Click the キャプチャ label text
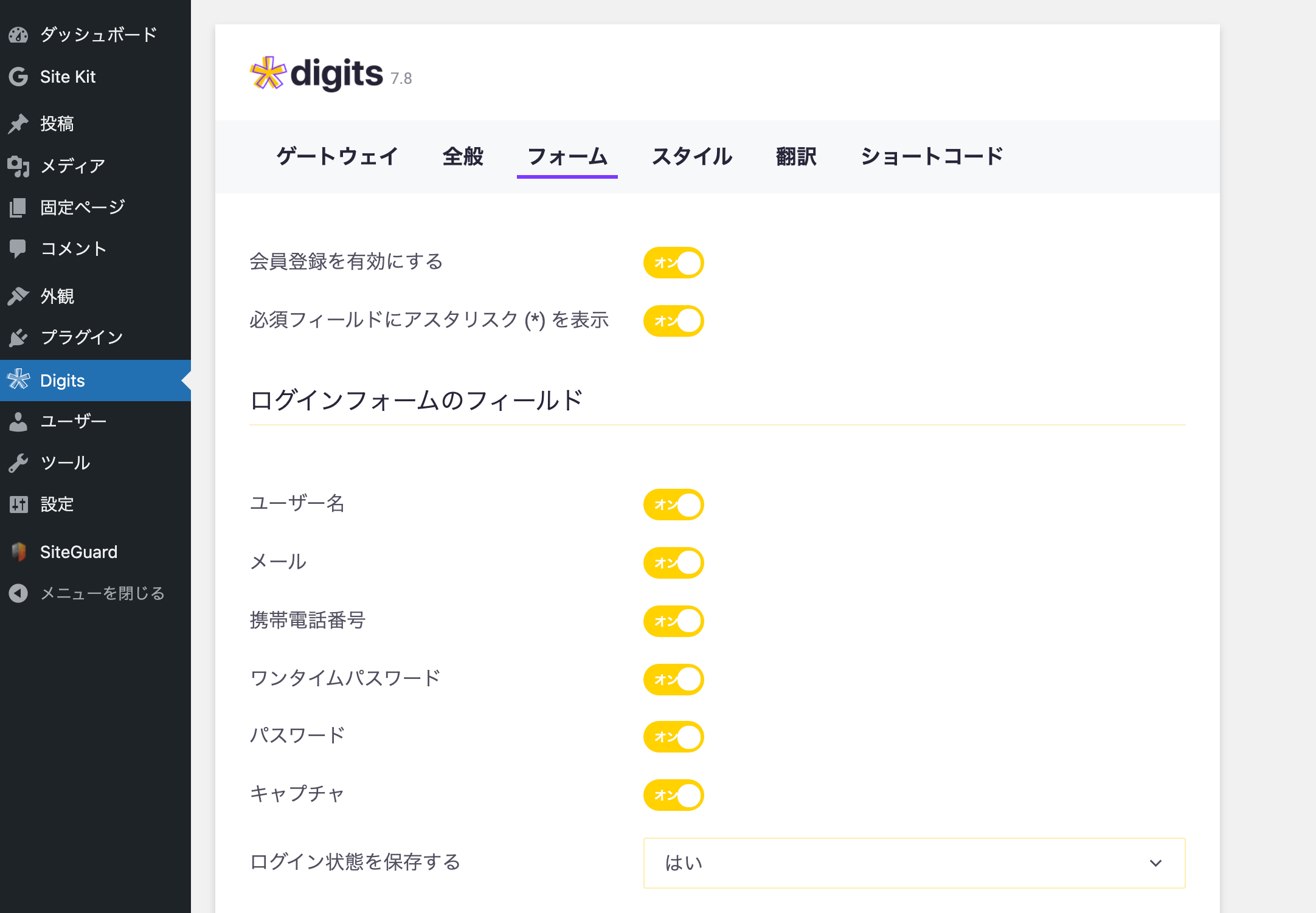The image size is (1316, 913). pyautogui.click(x=297, y=794)
